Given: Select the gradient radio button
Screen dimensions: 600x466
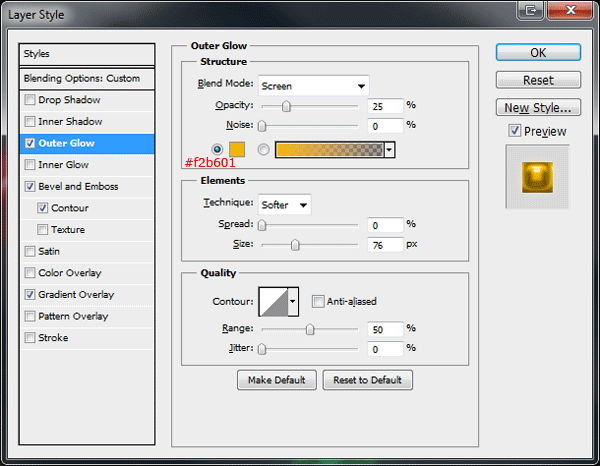Looking at the screenshot, I should 263,149.
